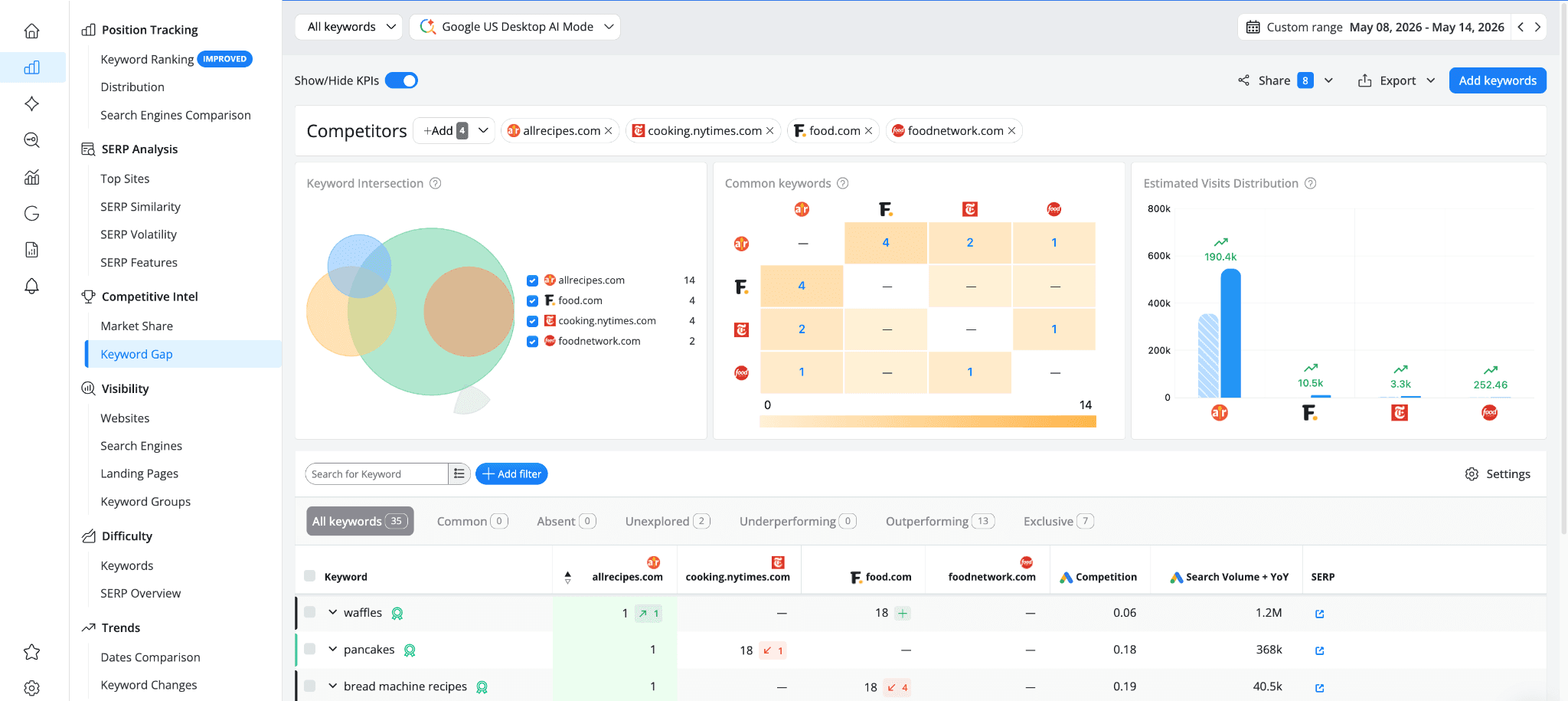Open SERP link for pancakes row
The image size is (1568, 701).
[1319, 650]
